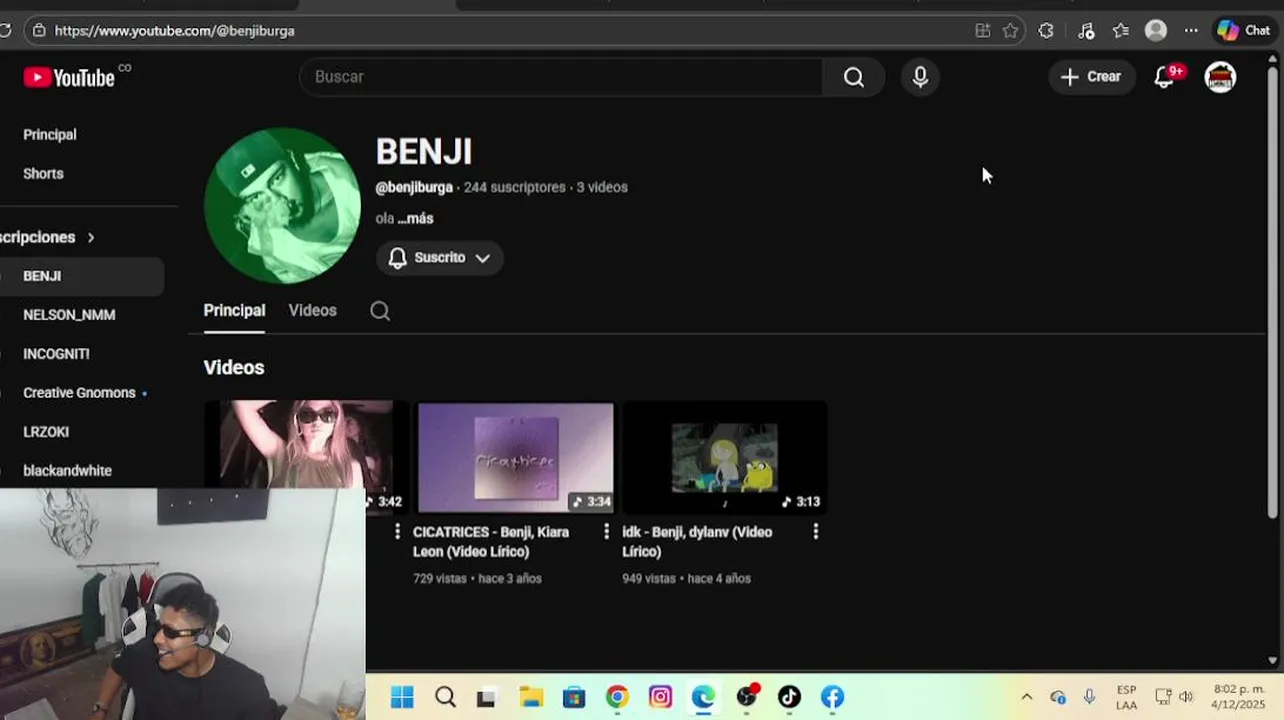Open OBS Studio from taskbar
The image size is (1284, 720).
pos(747,697)
